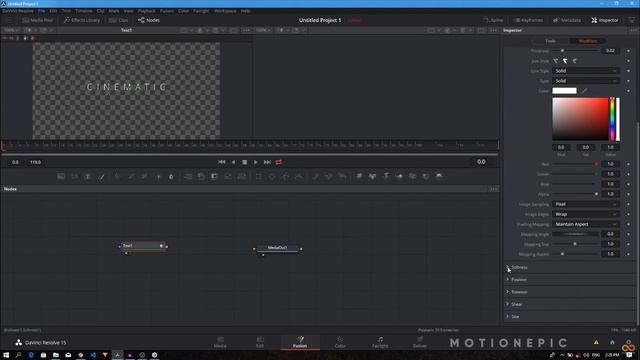Open the File menu

pos(41,11)
